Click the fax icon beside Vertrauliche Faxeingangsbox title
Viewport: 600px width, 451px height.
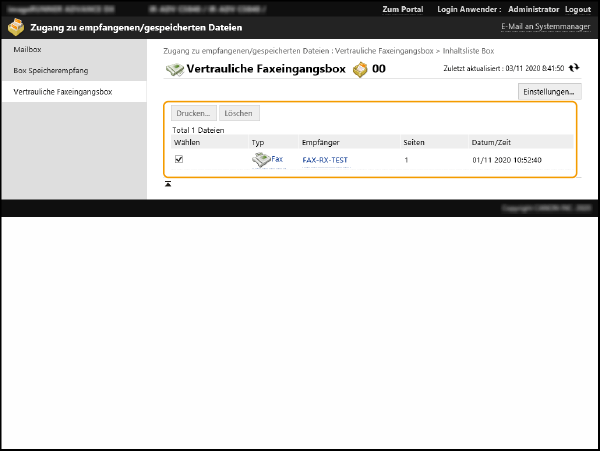tap(175, 69)
